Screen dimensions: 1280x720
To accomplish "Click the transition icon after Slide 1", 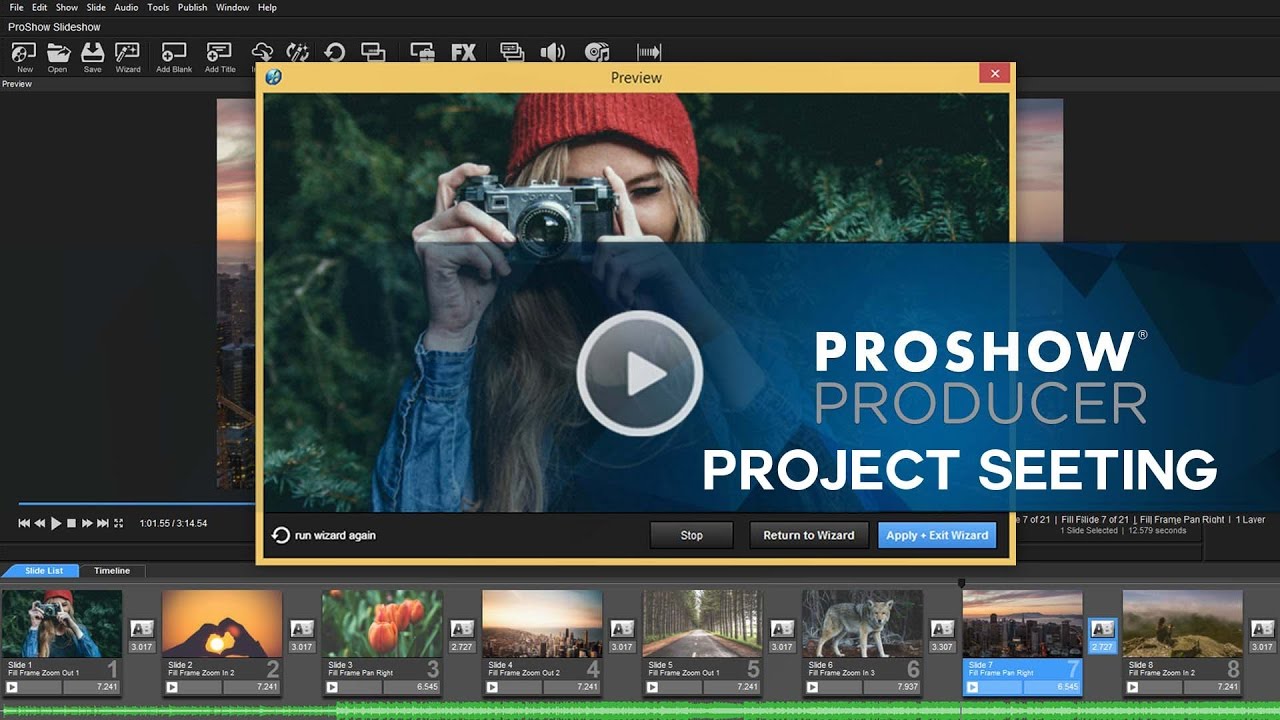I will click(141, 629).
